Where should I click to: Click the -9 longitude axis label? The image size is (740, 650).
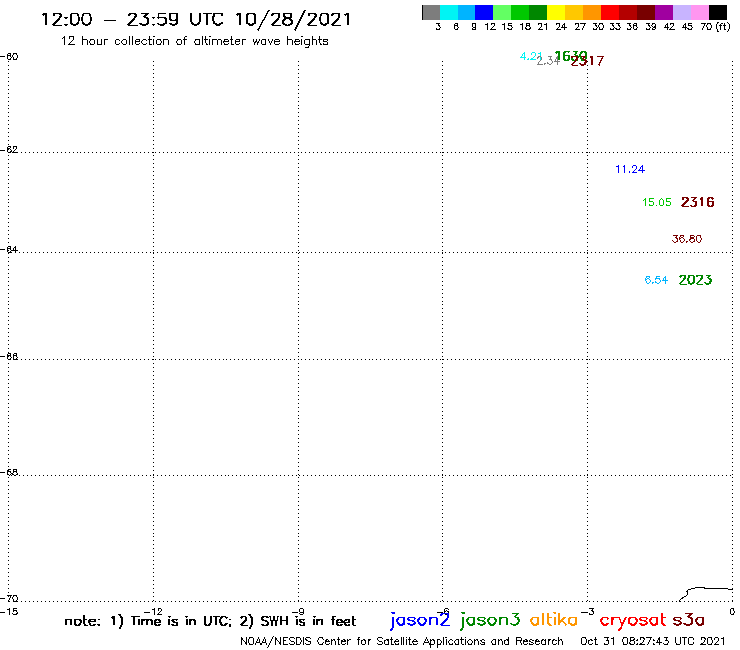(x=298, y=611)
